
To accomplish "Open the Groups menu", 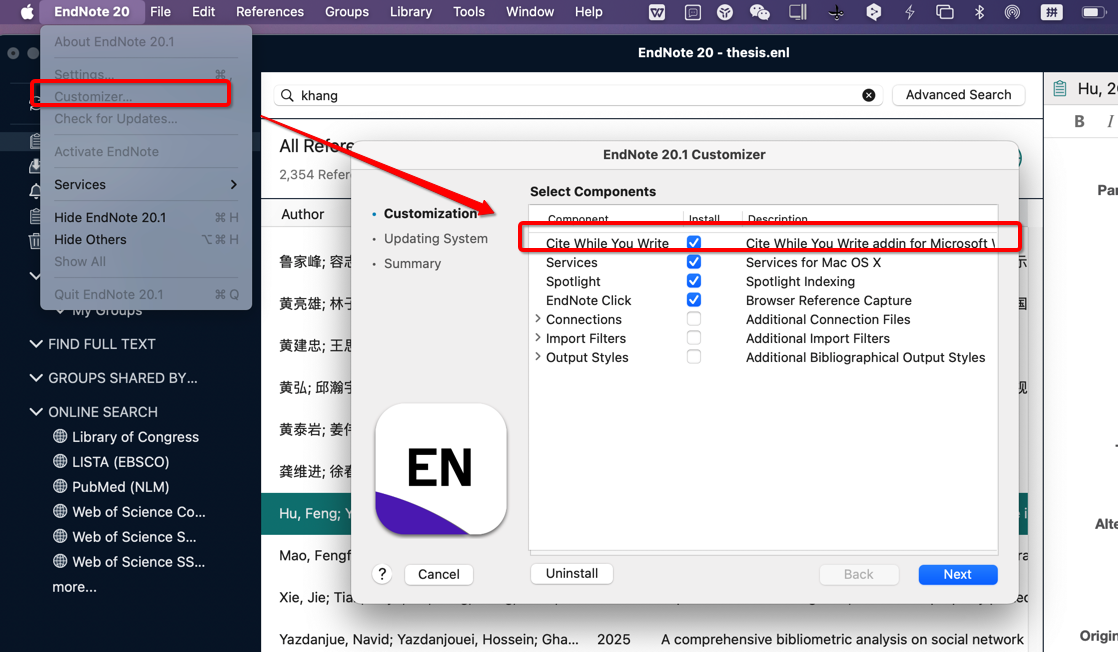I will point(347,12).
